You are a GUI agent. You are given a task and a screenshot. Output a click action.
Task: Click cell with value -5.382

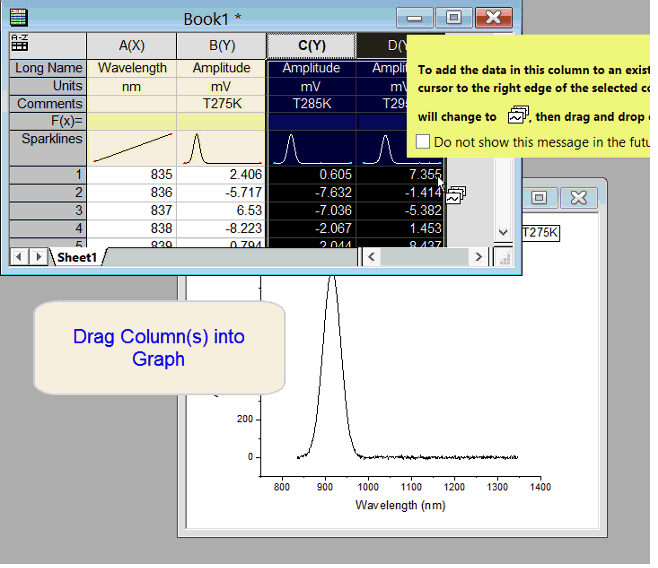point(400,211)
